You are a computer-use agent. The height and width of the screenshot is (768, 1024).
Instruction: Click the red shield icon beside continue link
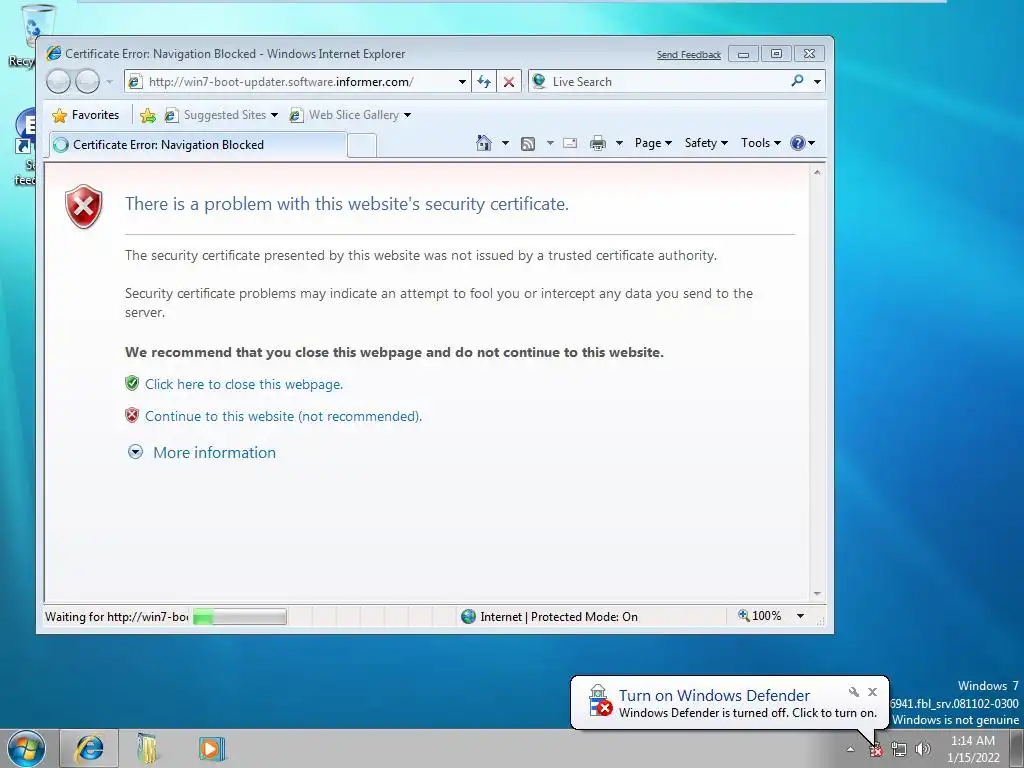132,415
